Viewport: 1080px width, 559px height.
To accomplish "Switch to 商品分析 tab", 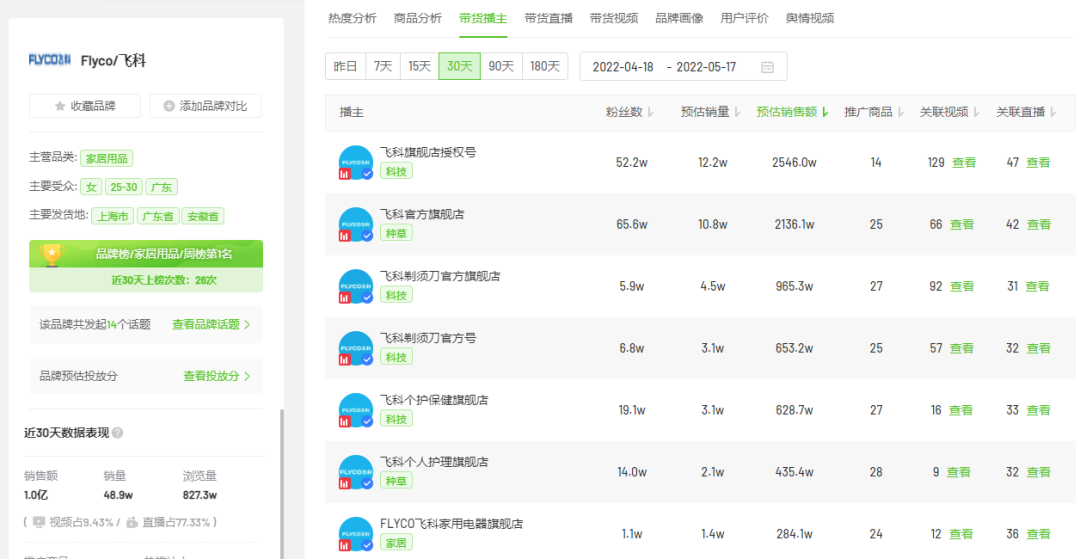I will coord(418,19).
